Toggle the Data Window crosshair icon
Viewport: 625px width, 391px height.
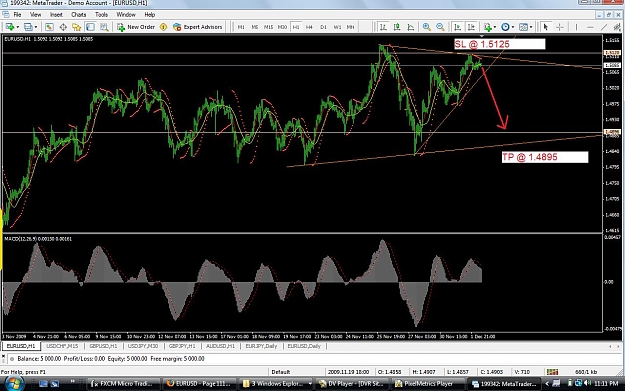pos(63,27)
